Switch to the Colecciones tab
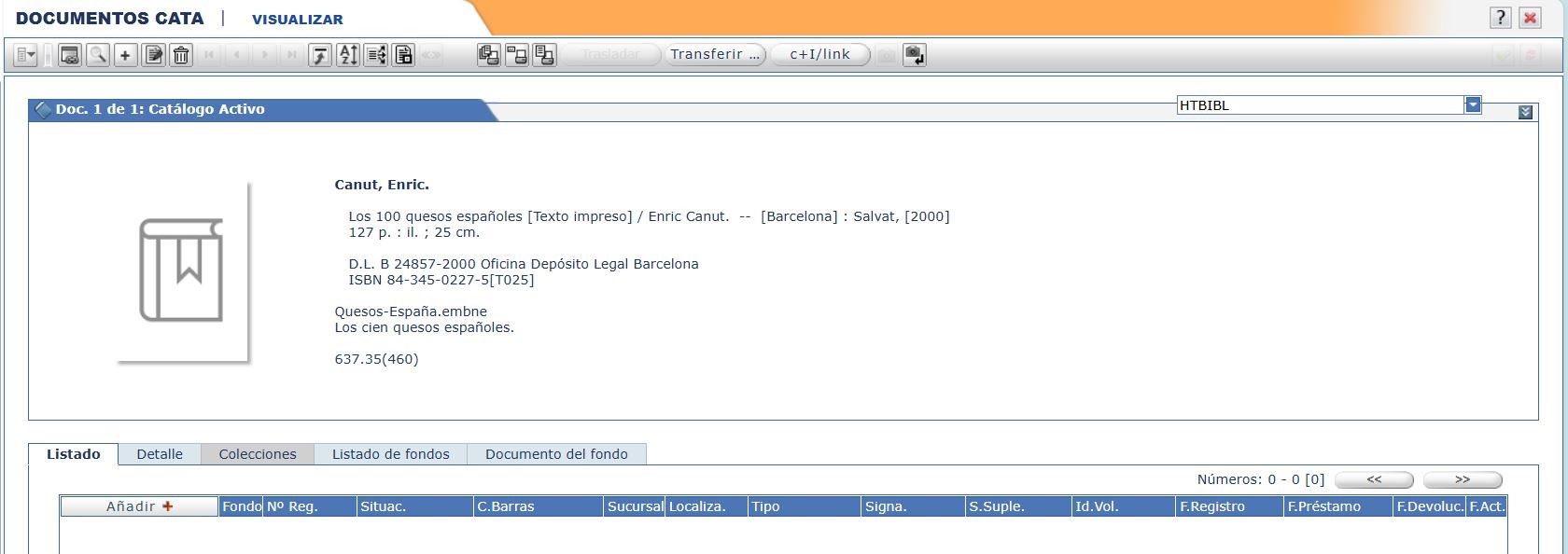Image resolution: width=1568 pixels, height=554 pixels. point(258,454)
